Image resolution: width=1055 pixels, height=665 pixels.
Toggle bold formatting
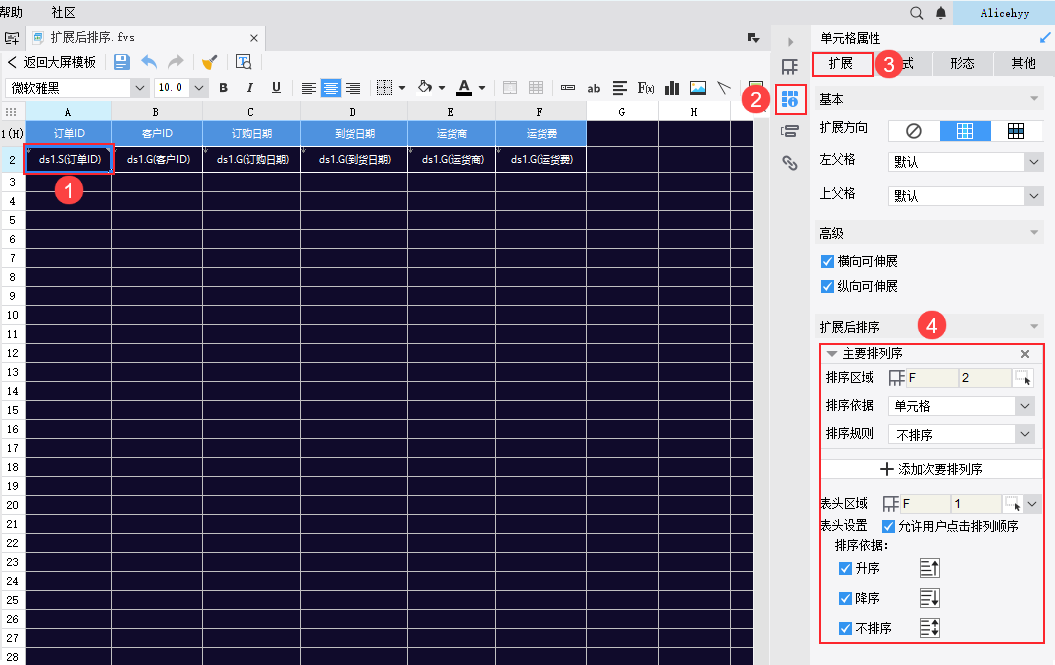click(x=223, y=88)
